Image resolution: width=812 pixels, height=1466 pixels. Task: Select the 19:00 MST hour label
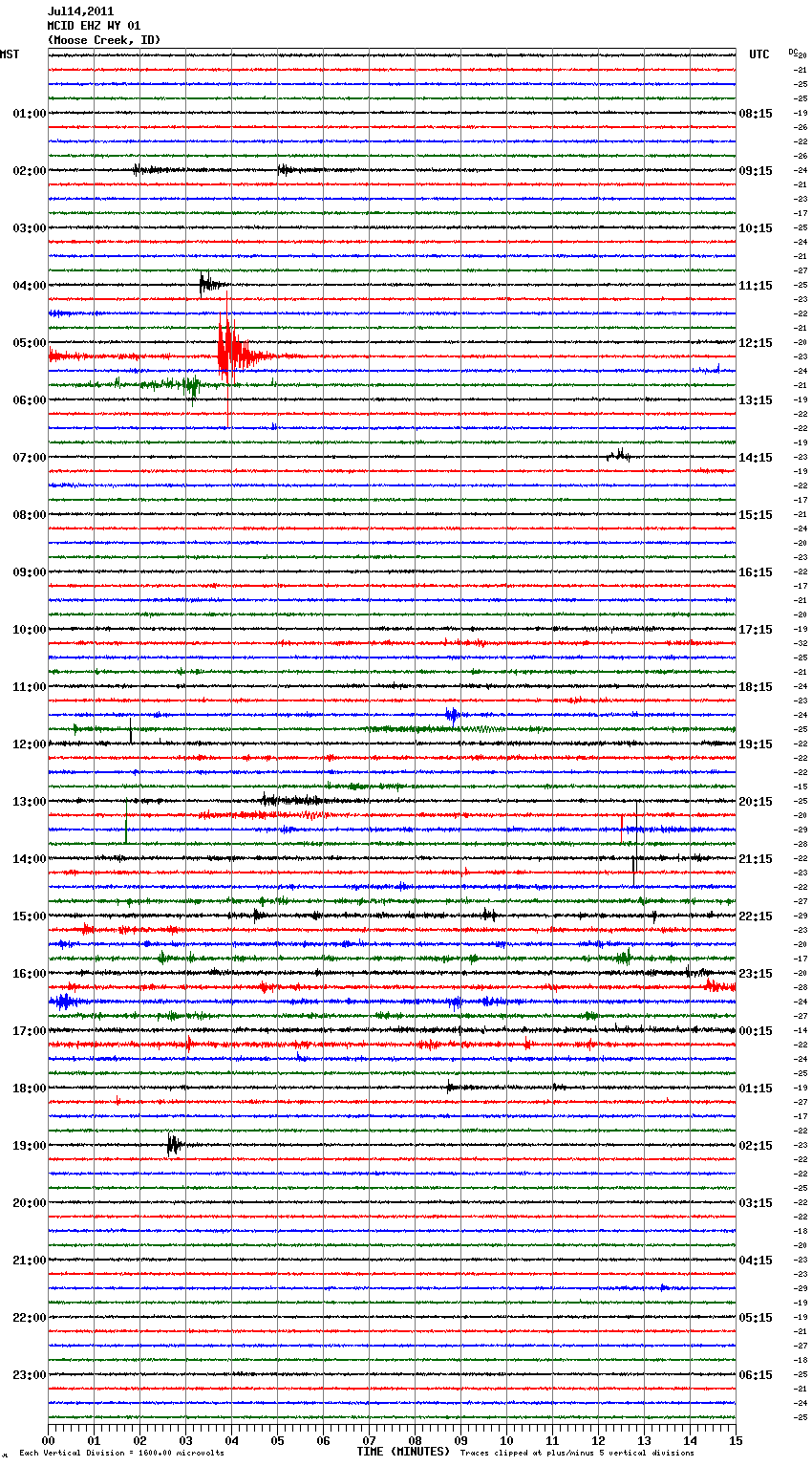click(30, 1146)
